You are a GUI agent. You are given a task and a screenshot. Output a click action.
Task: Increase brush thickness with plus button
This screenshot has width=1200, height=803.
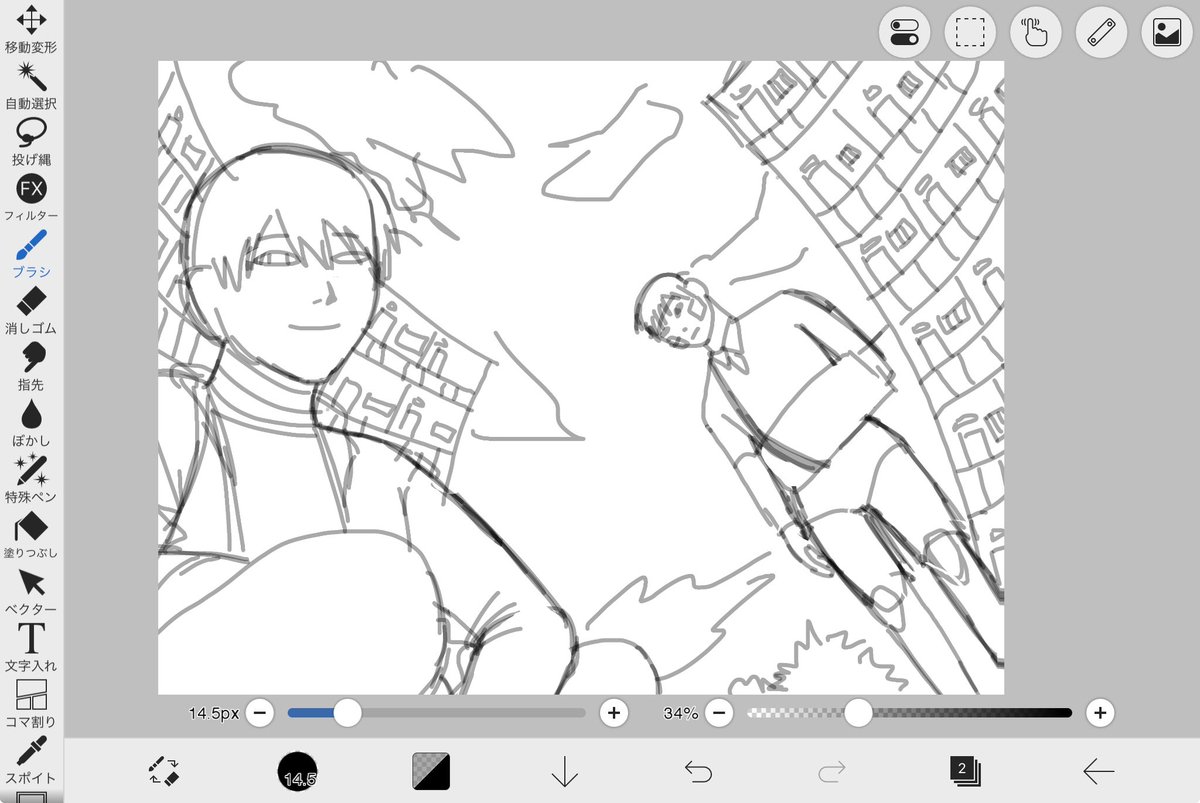tap(613, 713)
